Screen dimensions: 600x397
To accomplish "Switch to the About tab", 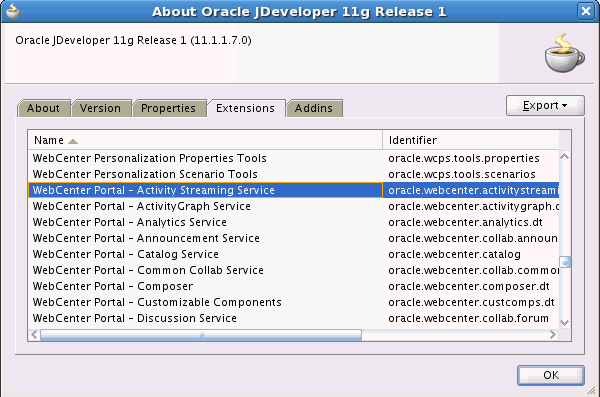I will [43, 108].
